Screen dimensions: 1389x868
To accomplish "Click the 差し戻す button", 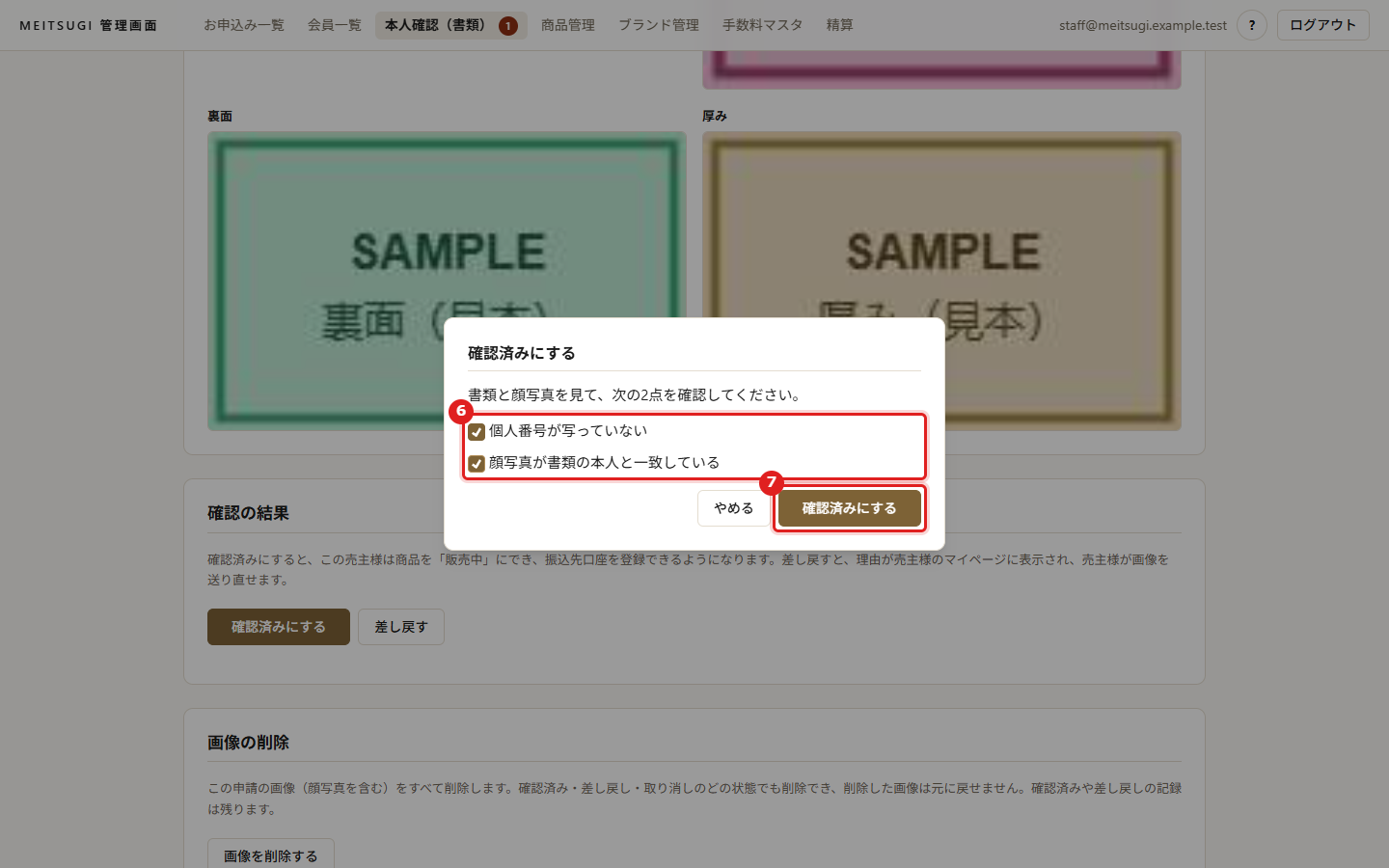I will (x=401, y=627).
